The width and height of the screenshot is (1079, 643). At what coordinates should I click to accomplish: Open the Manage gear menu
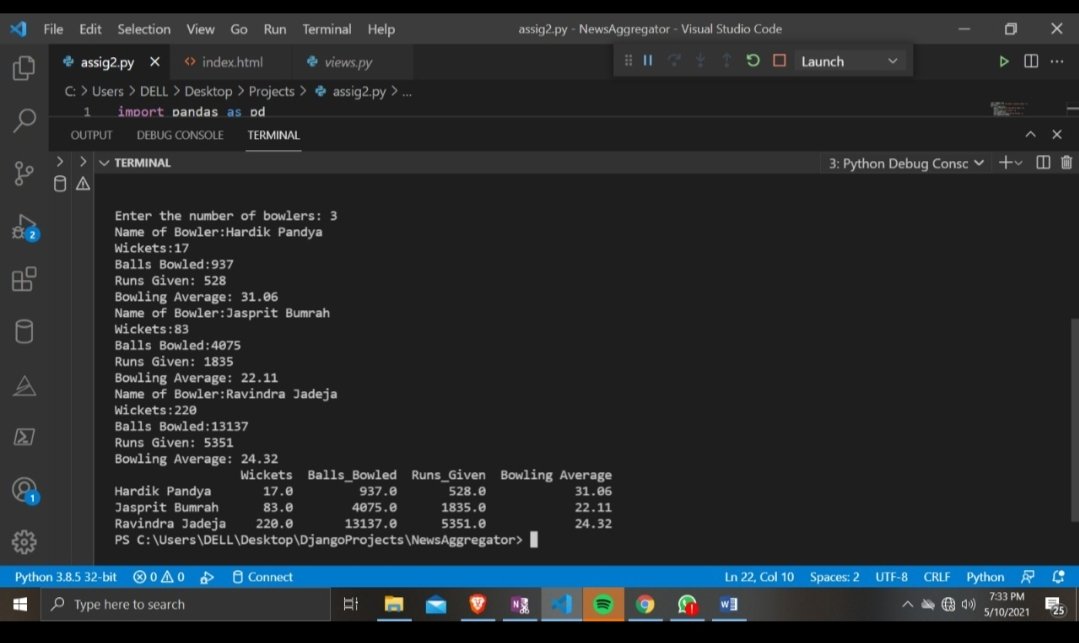[24, 542]
